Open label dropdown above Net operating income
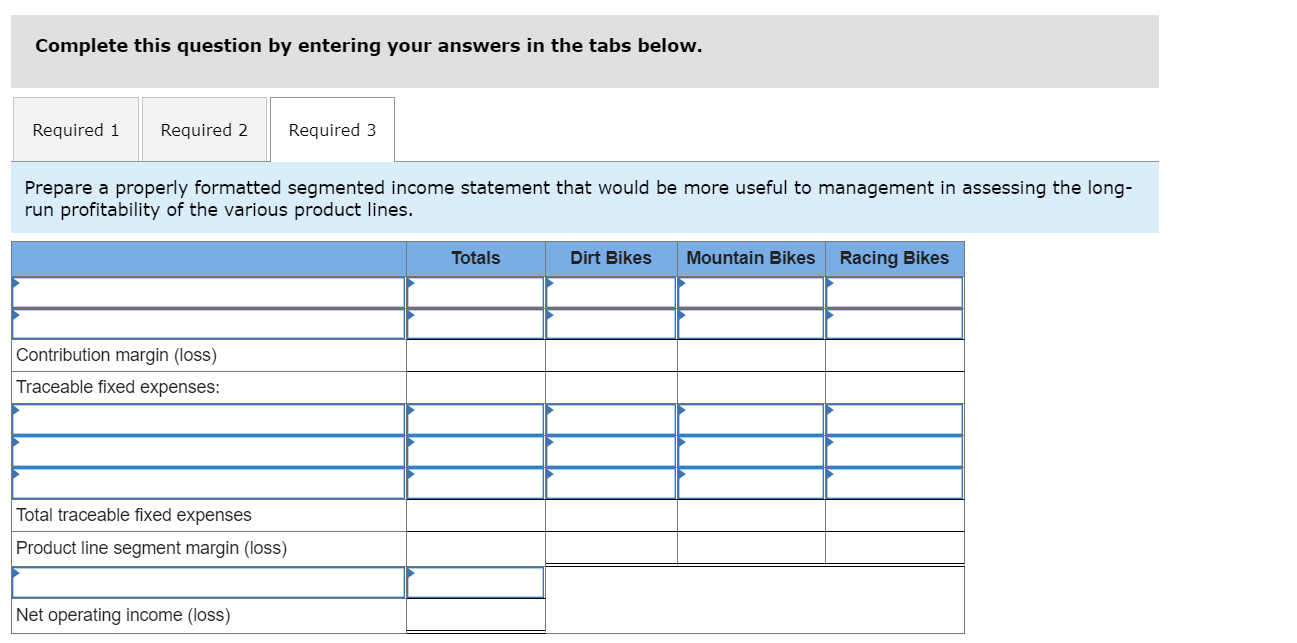 (x=208, y=582)
